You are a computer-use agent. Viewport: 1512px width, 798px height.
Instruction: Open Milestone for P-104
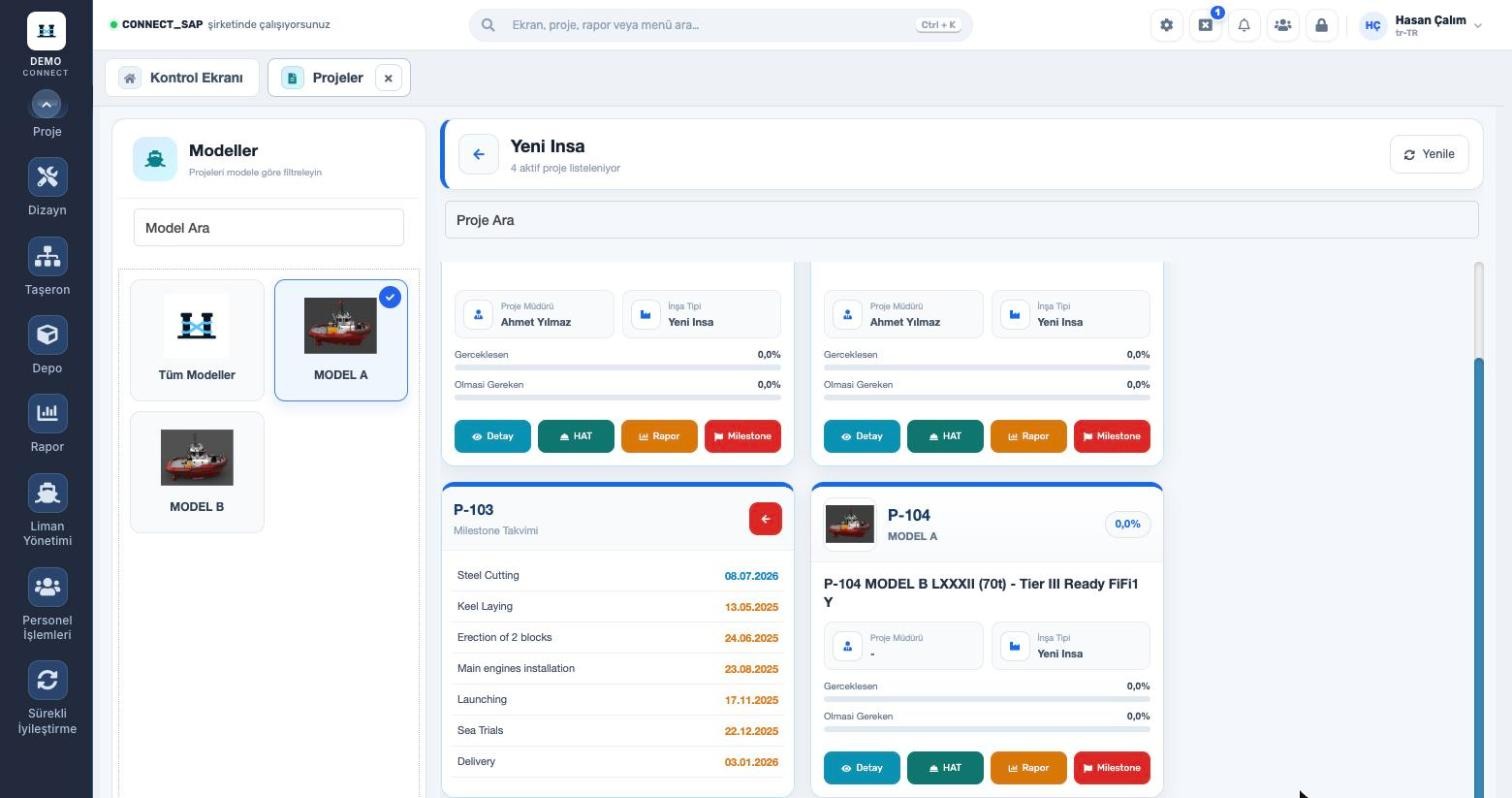(x=1112, y=768)
